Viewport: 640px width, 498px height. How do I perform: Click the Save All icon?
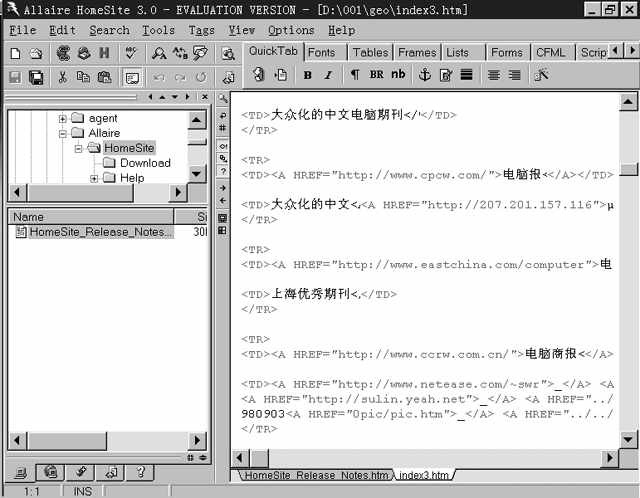tap(36, 77)
